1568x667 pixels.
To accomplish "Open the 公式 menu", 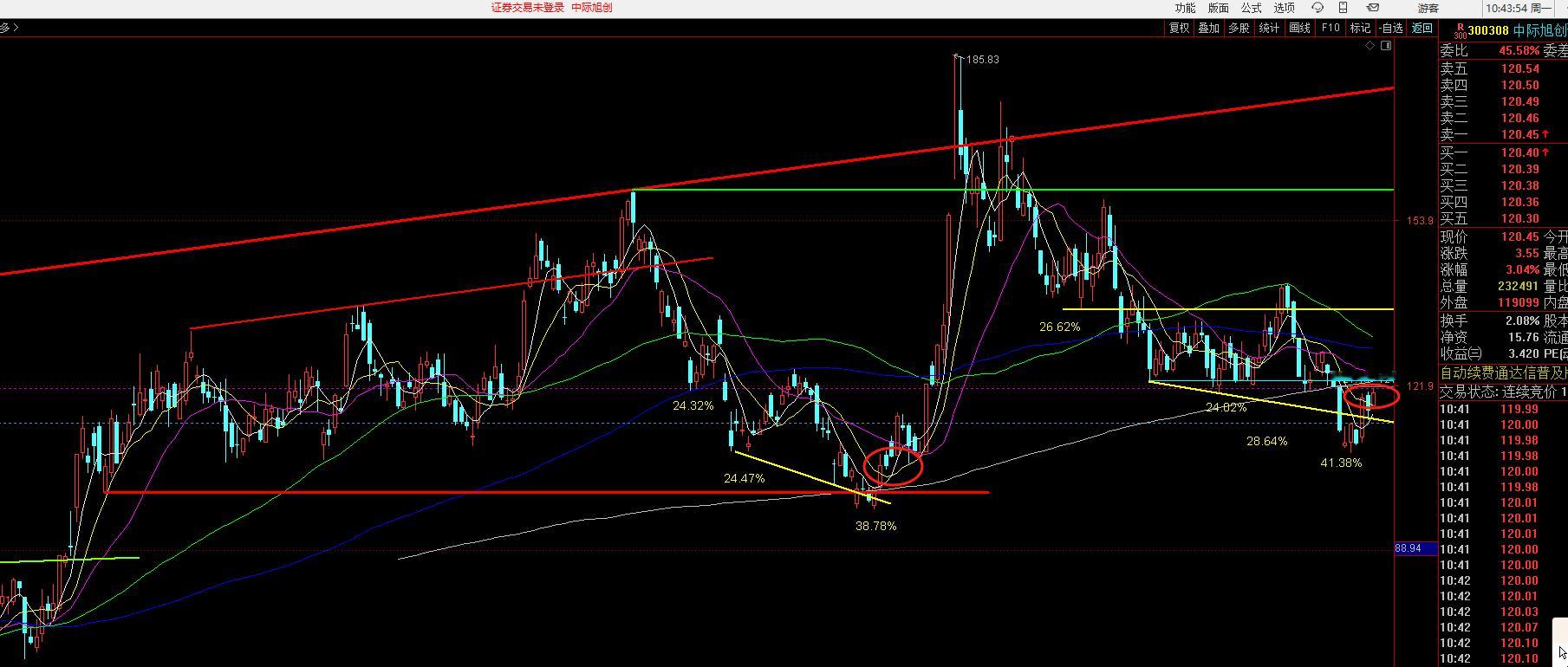I will (1251, 8).
